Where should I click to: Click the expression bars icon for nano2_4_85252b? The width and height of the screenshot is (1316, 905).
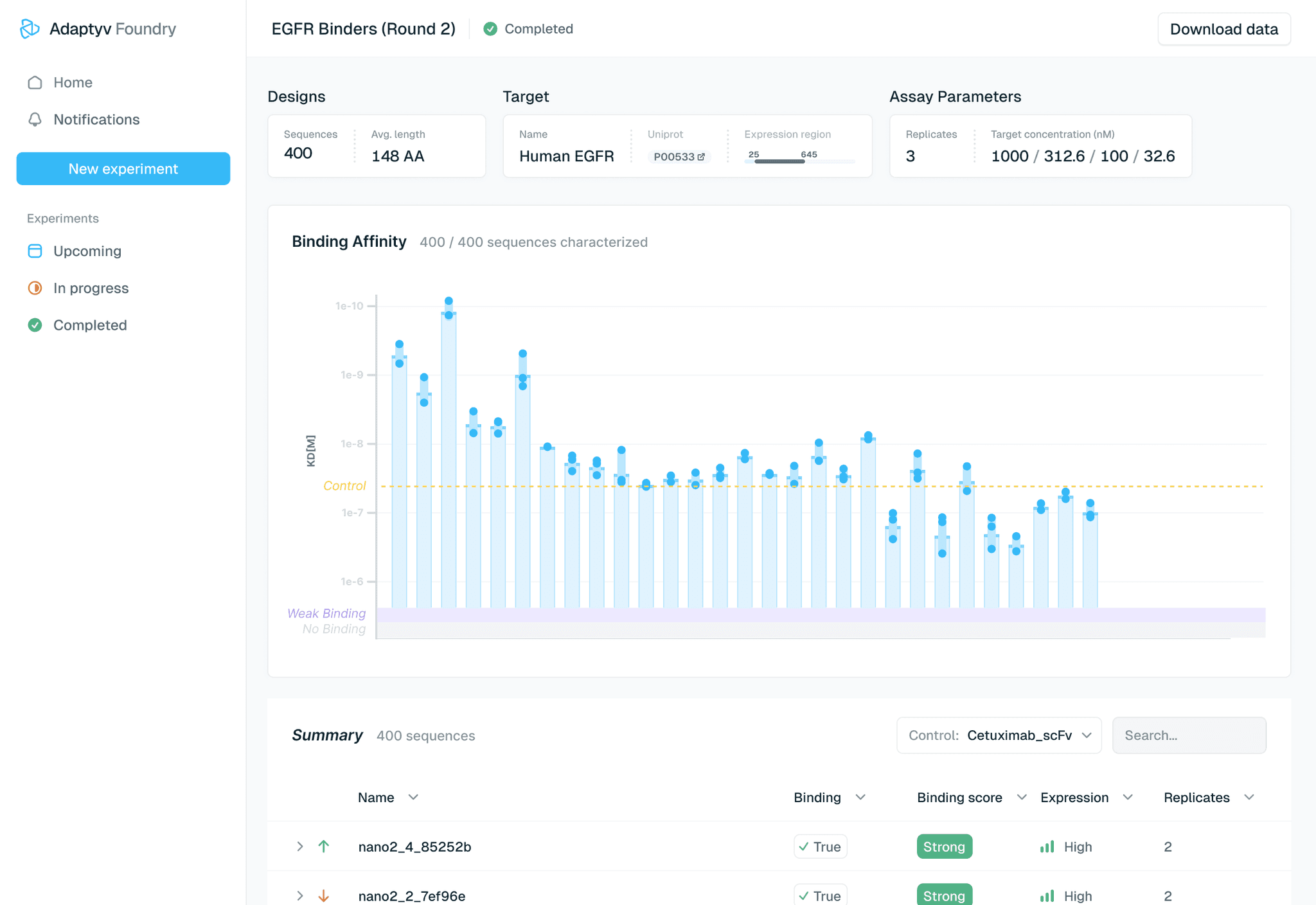[x=1047, y=847]
